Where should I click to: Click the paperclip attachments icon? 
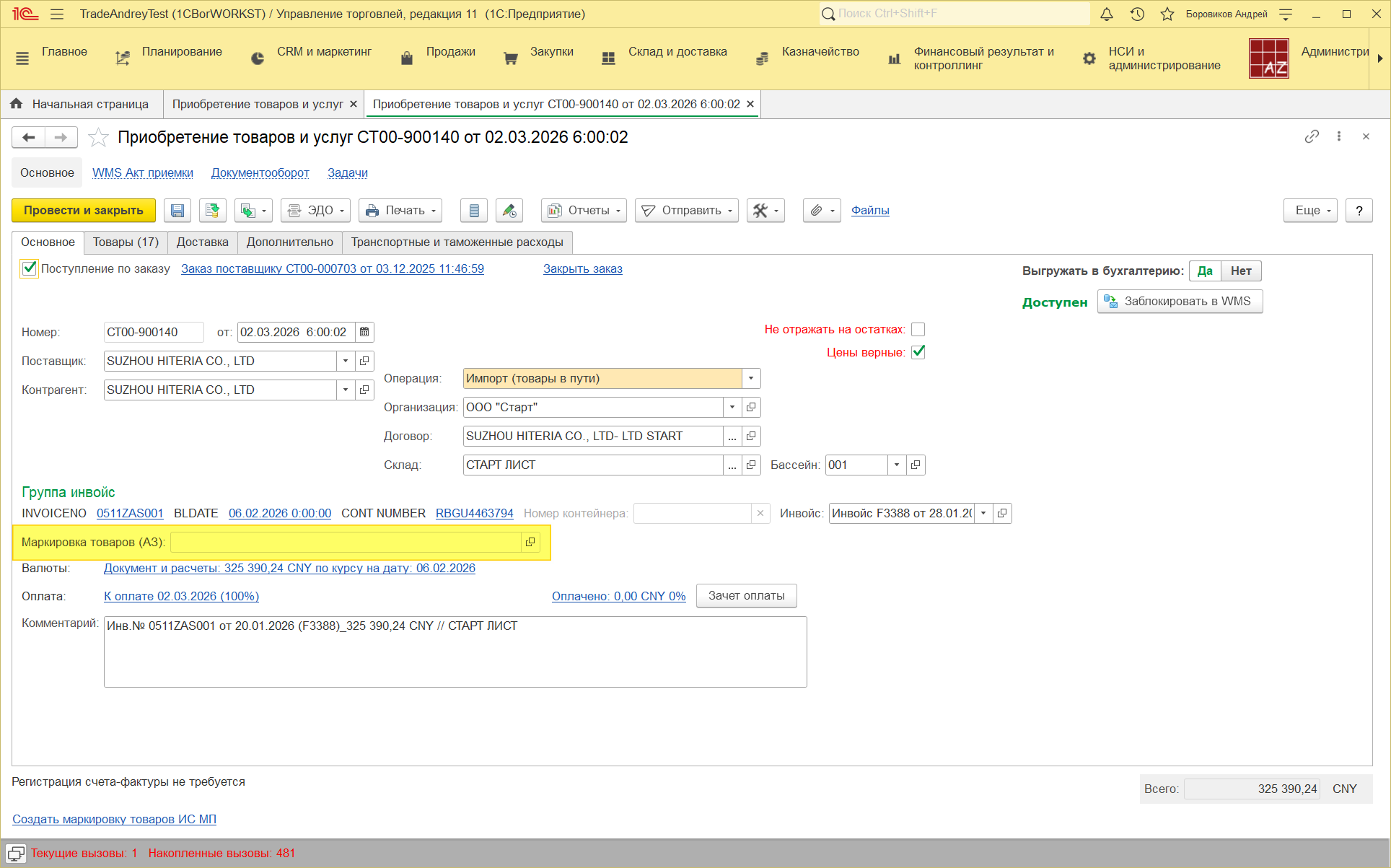(816, 211)
